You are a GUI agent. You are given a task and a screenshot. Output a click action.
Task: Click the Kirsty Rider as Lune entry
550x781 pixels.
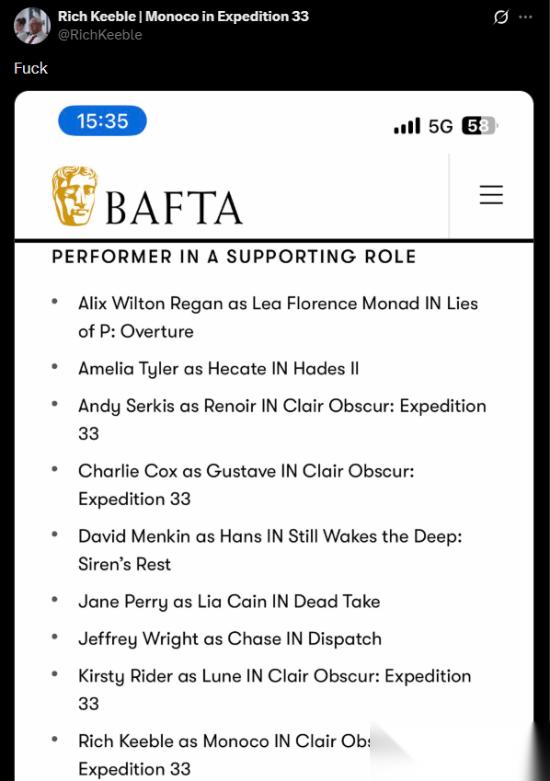[x=275, y=690]
